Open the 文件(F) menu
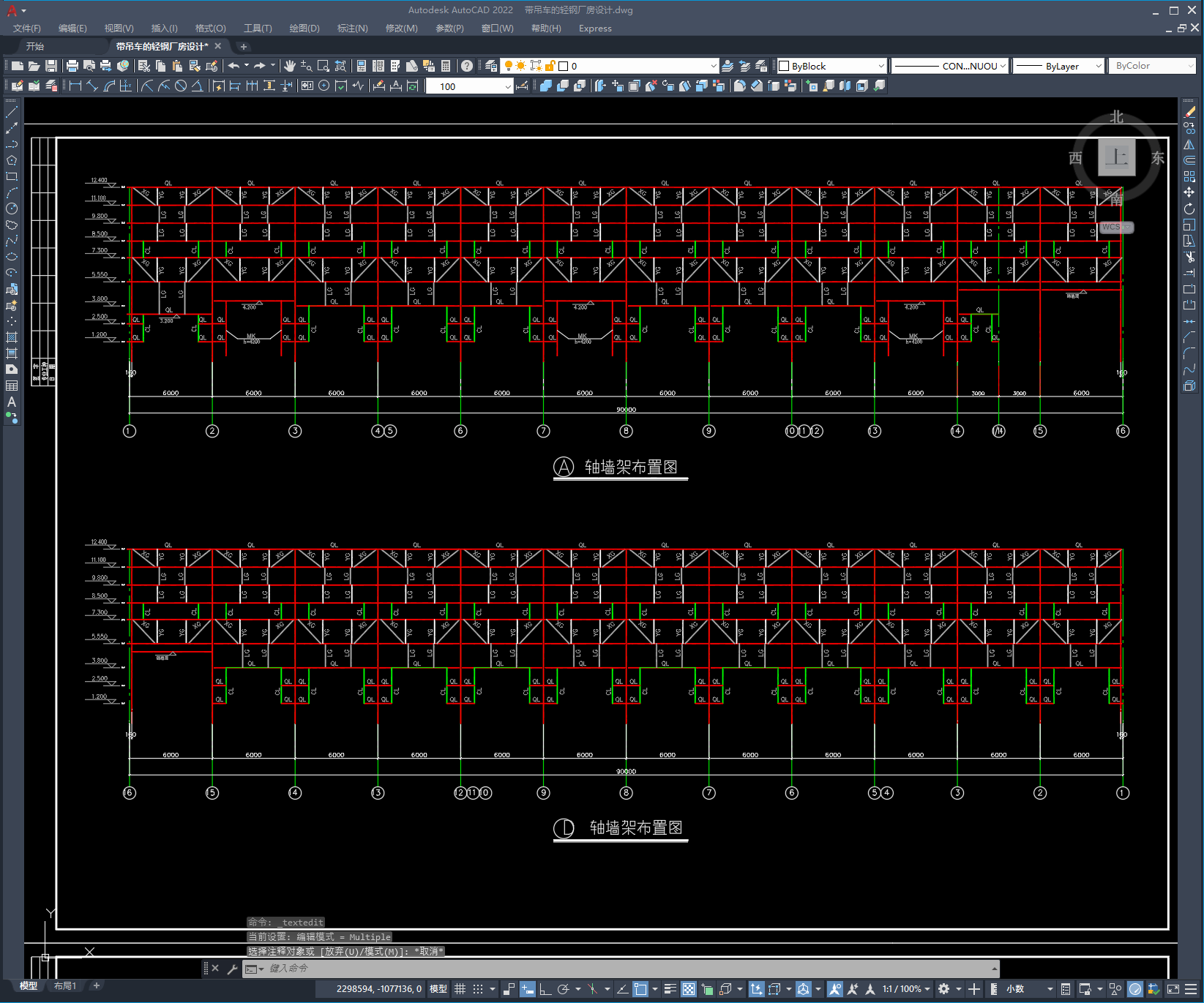Viewport: 1204px width, 1003px height. tap(26, 29)
